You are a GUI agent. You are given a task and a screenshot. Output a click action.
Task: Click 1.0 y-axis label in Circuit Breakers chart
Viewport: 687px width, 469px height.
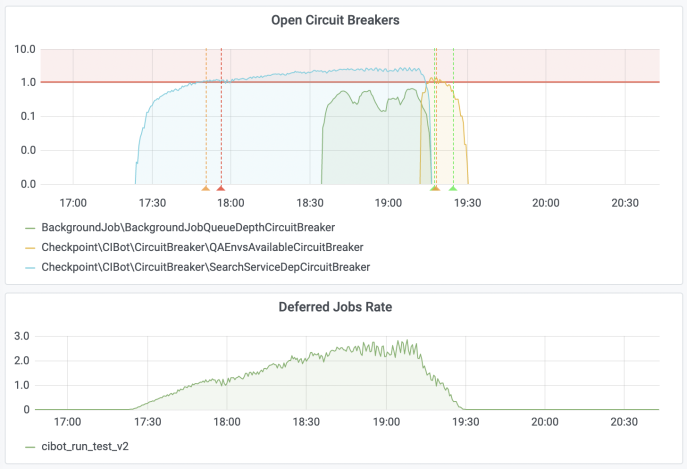tap(28, 82)
